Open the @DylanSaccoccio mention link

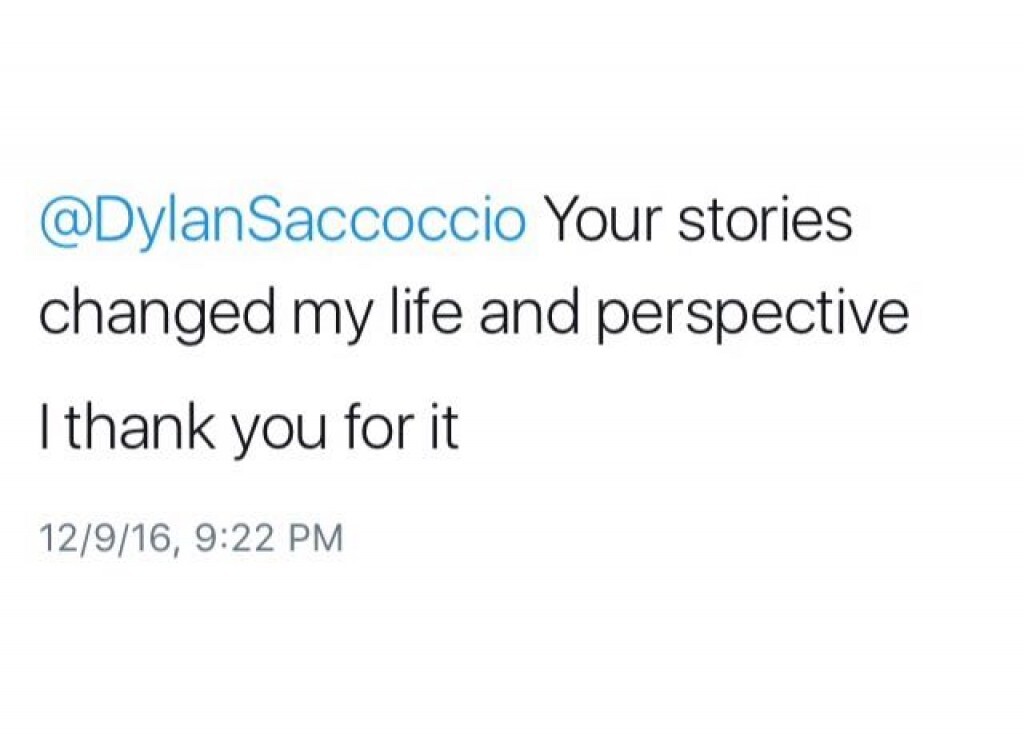coord(282,222)
